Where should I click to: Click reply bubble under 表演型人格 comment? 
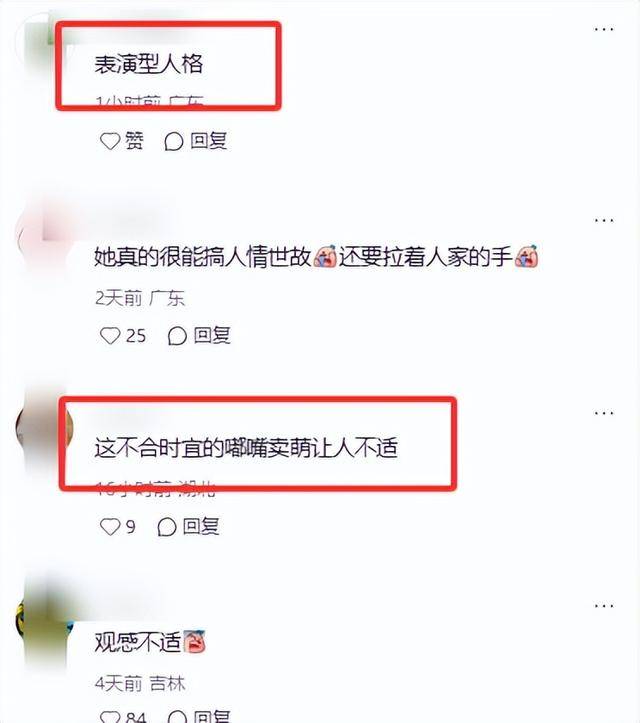coord(174,141)
